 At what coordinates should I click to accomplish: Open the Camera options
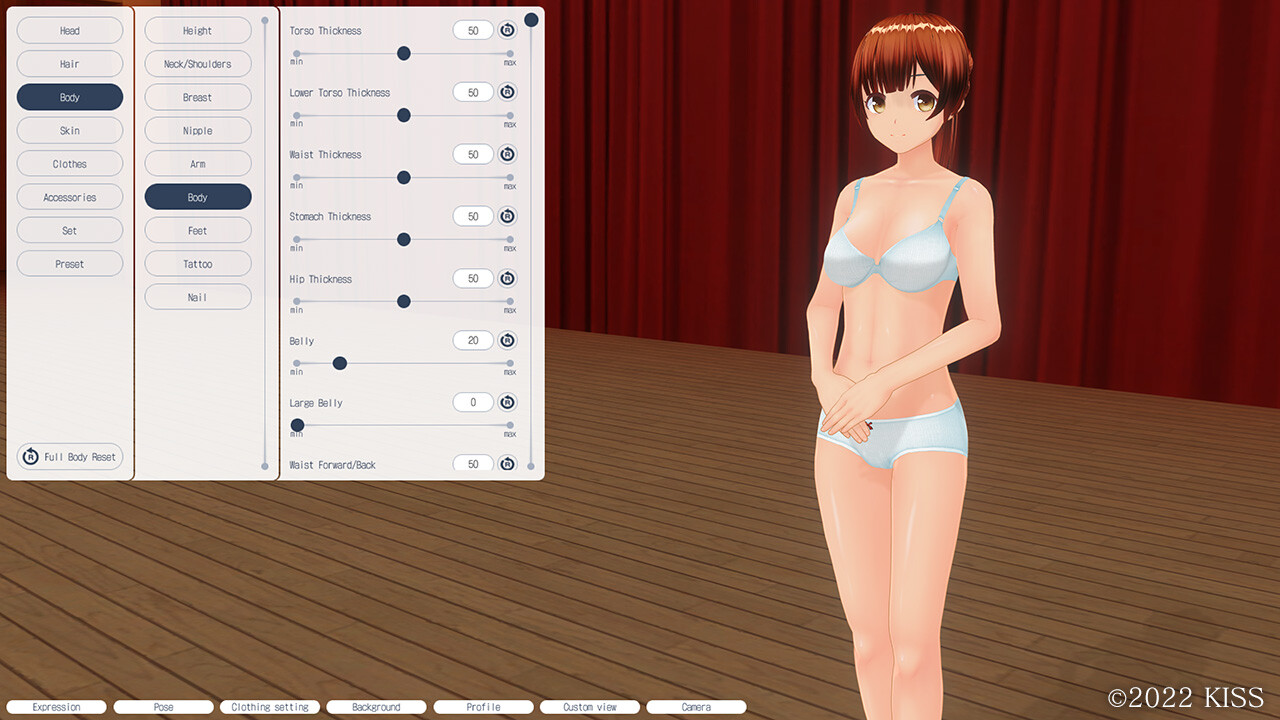[x=696, y=707]
